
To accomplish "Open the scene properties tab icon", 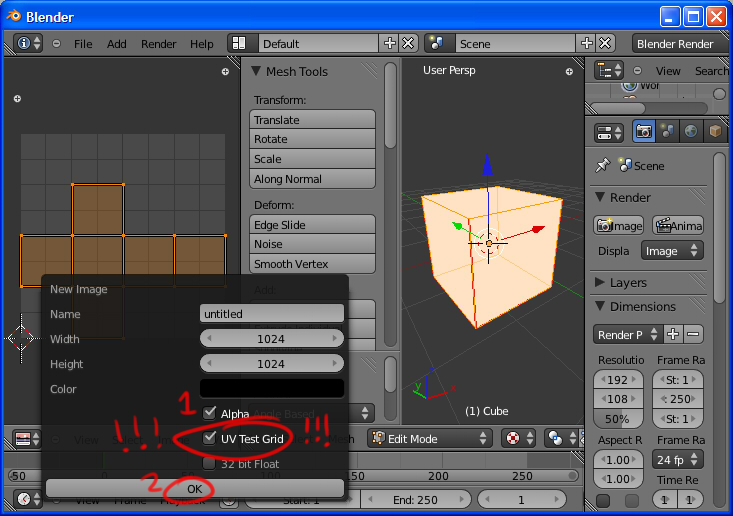I will 667,132.
